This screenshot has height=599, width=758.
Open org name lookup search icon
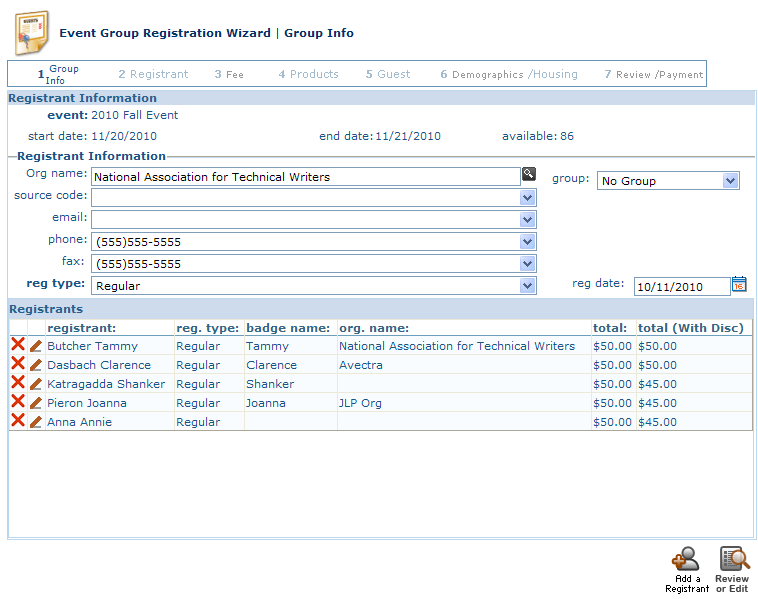529,174
